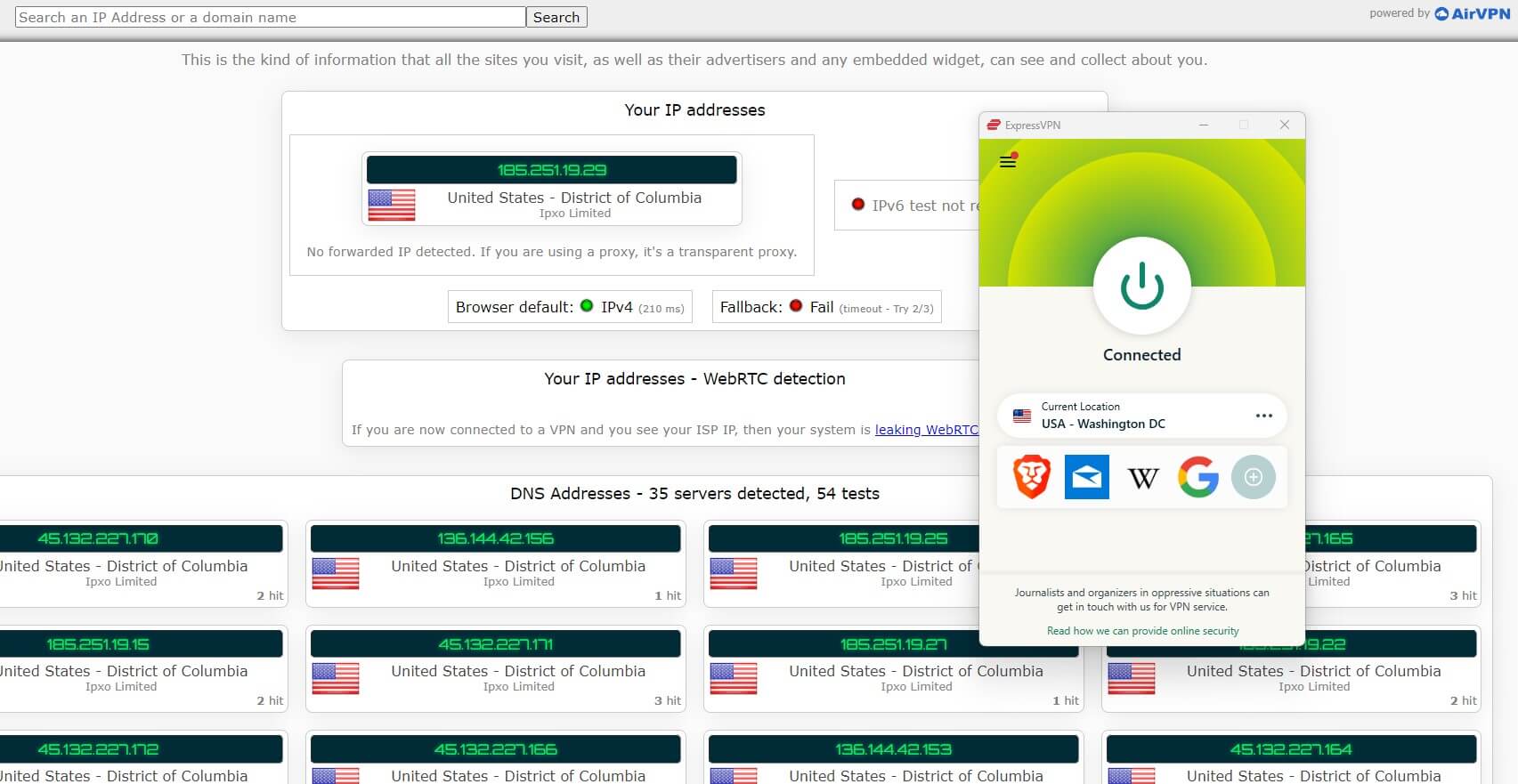Click '3 hit' in 45.132.227.171 card
This screenshot has height=784, width=1518.
[668, 700]
